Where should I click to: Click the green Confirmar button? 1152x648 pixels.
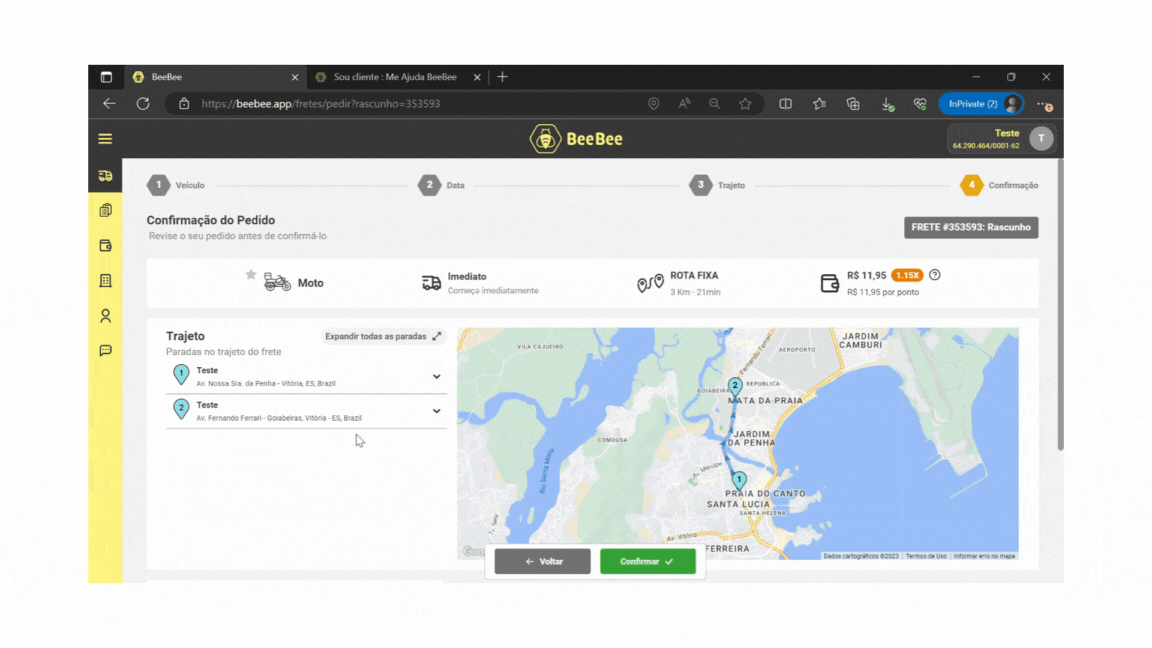tap(647, 561)
